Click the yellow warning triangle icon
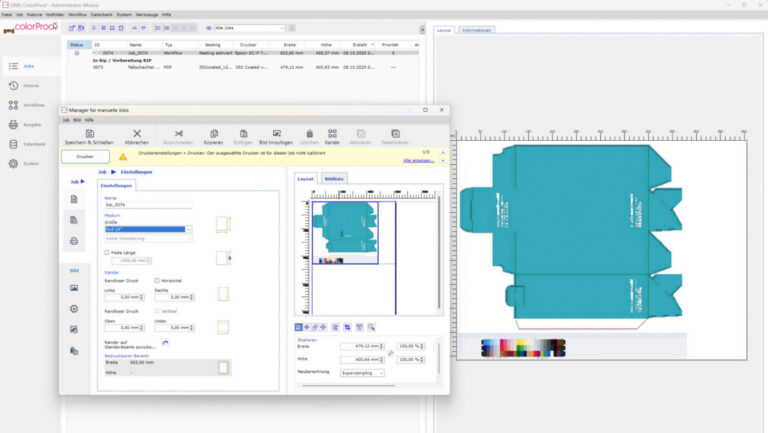768x433 pixels. coord(123,157)
